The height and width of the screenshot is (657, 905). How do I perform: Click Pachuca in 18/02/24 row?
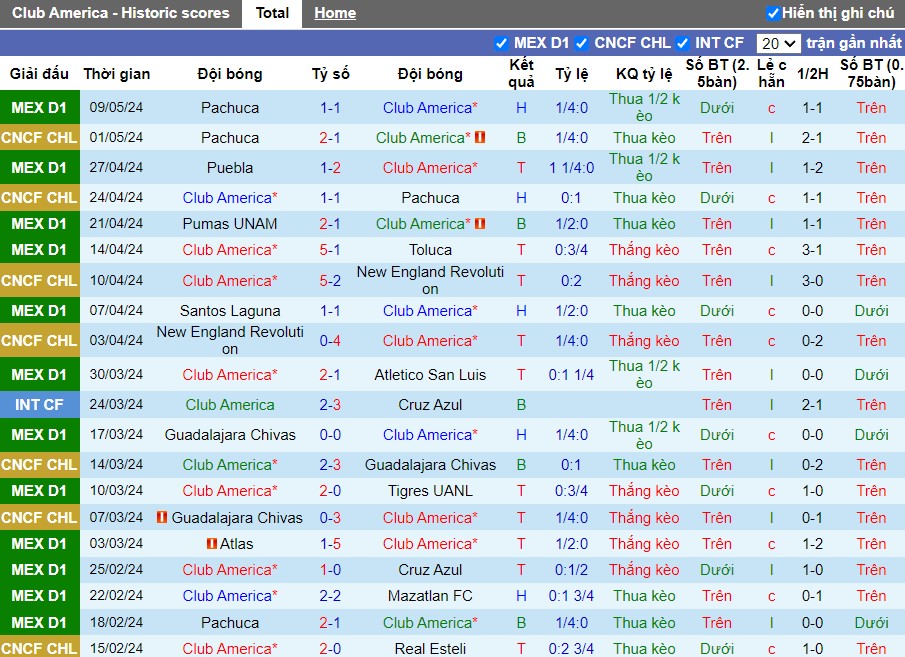(230, 623)
